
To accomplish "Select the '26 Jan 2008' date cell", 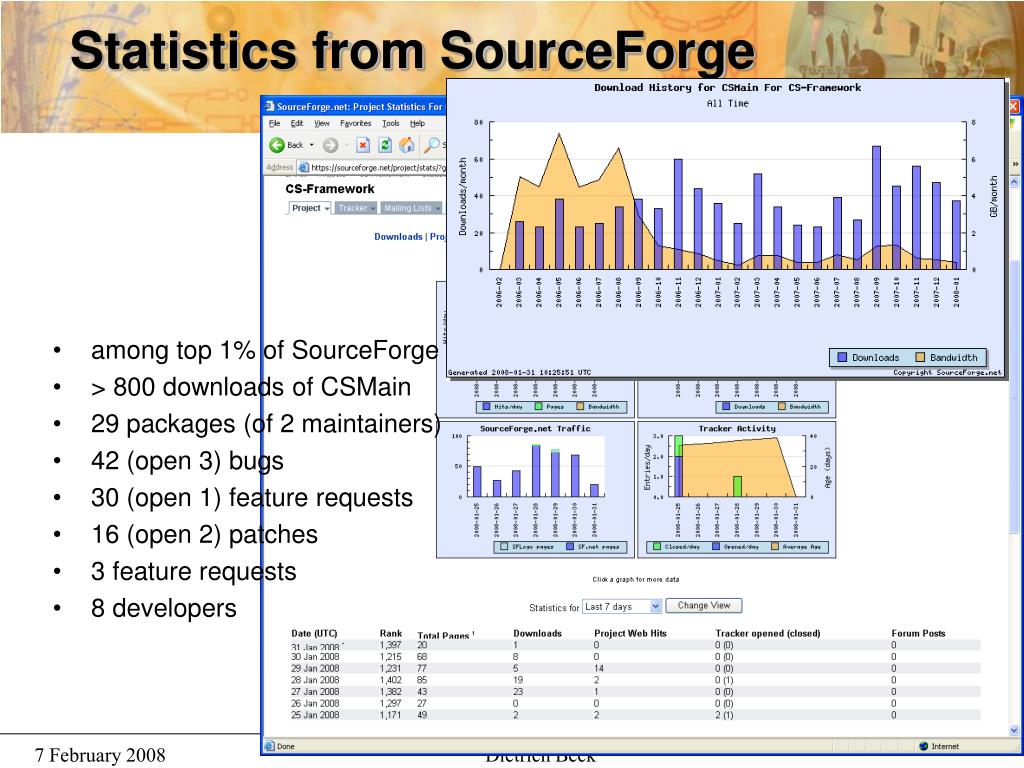I will 315,703.
